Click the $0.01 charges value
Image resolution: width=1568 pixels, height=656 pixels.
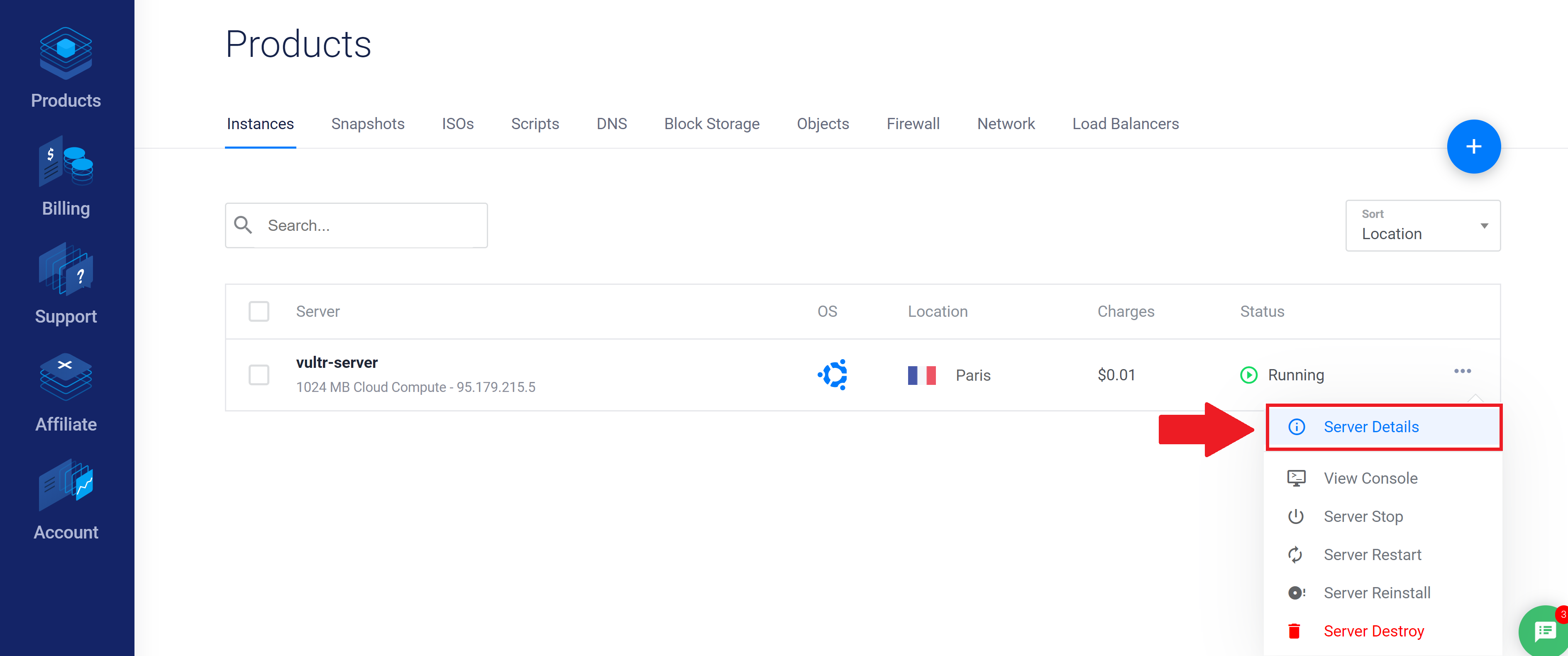(x=1116, y=375)
